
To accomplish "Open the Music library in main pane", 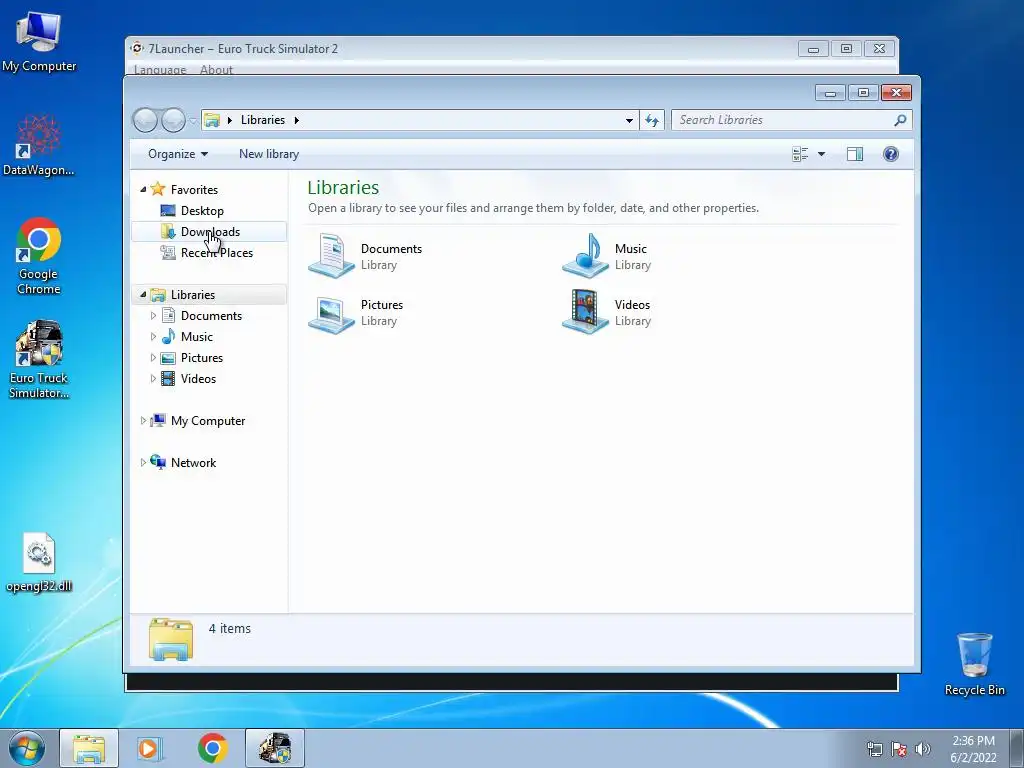I will (x=607, y=256).
